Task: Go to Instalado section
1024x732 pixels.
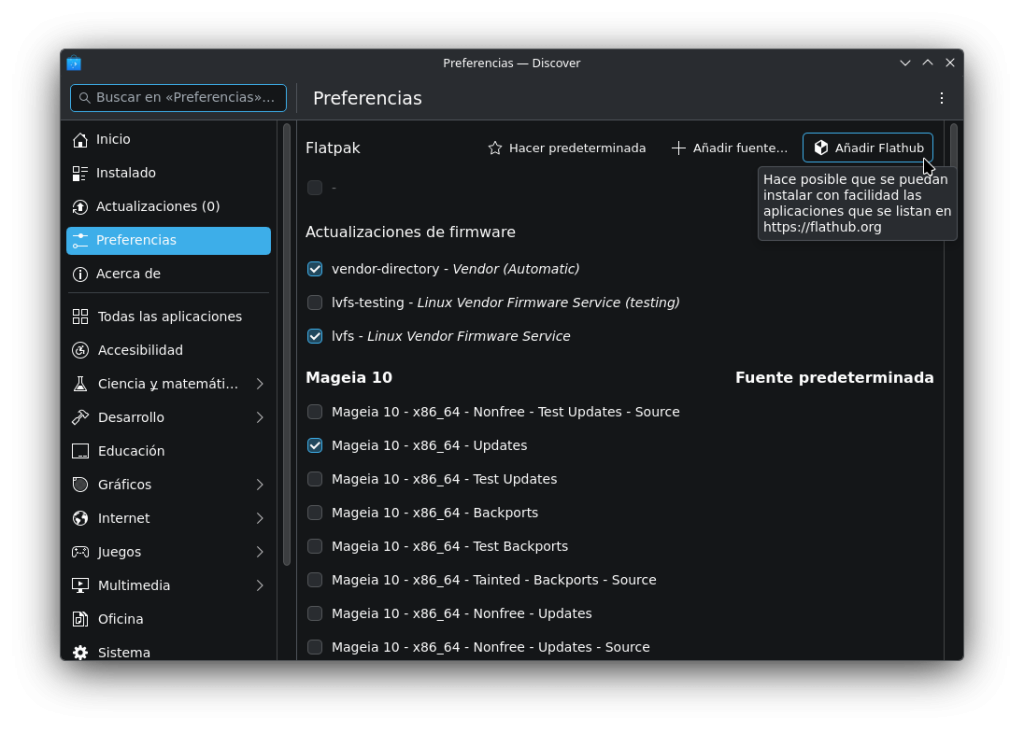Action: point(168,173)
